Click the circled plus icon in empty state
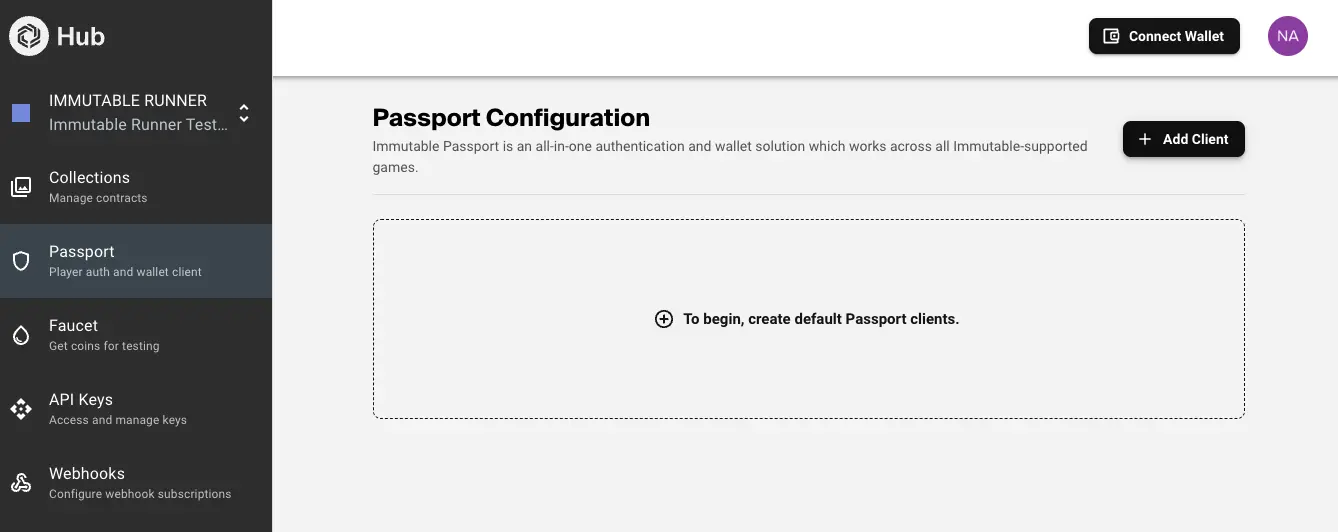Image resolution: width=1338 pixels, height=532 pixels. [x=664, y=319]
